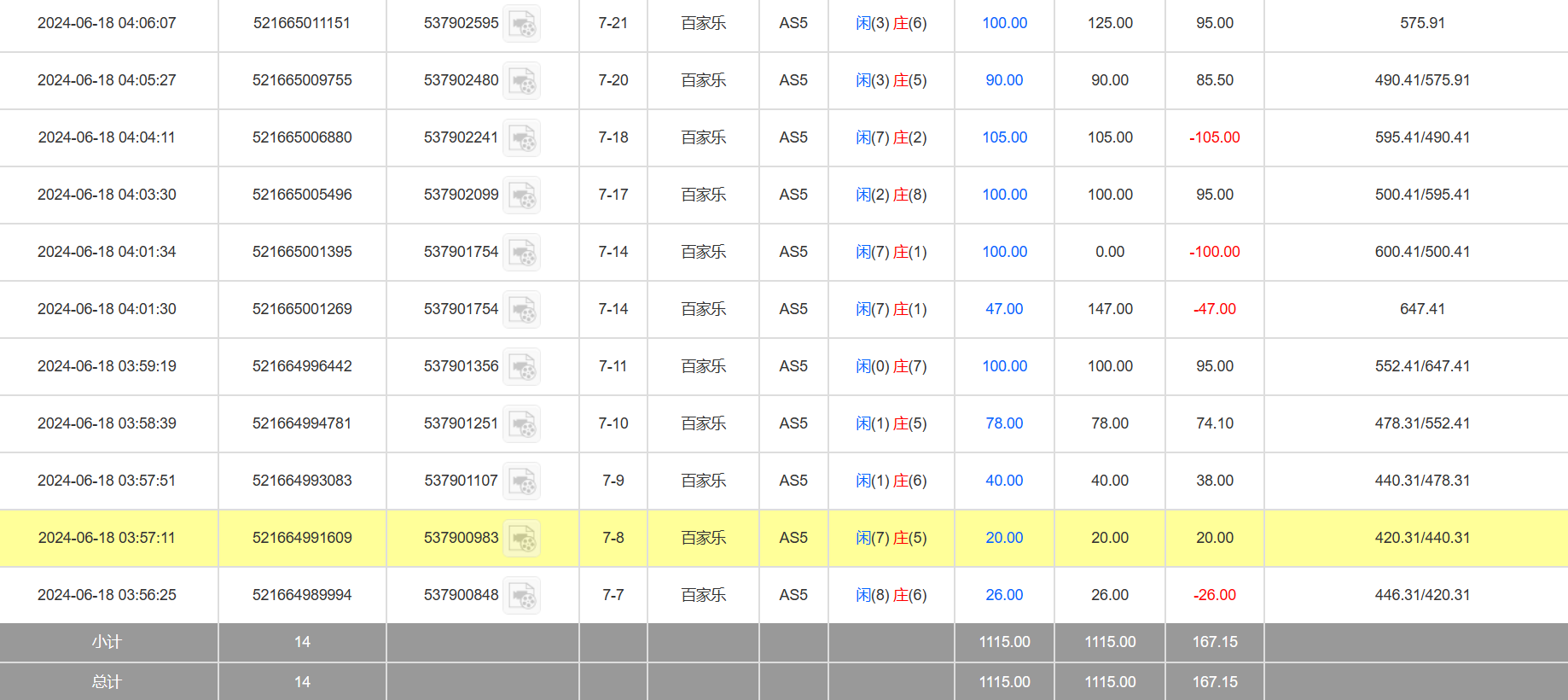Viewport: 1568px width, 700px height.
Task: Open the result link 闲(0) 庄(7)
Action: coord(891,366)
